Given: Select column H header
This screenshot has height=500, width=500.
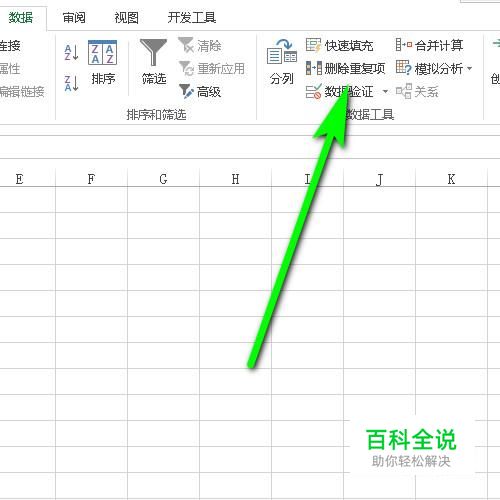Looking at the screenshot, I should [x=235, y=179].
